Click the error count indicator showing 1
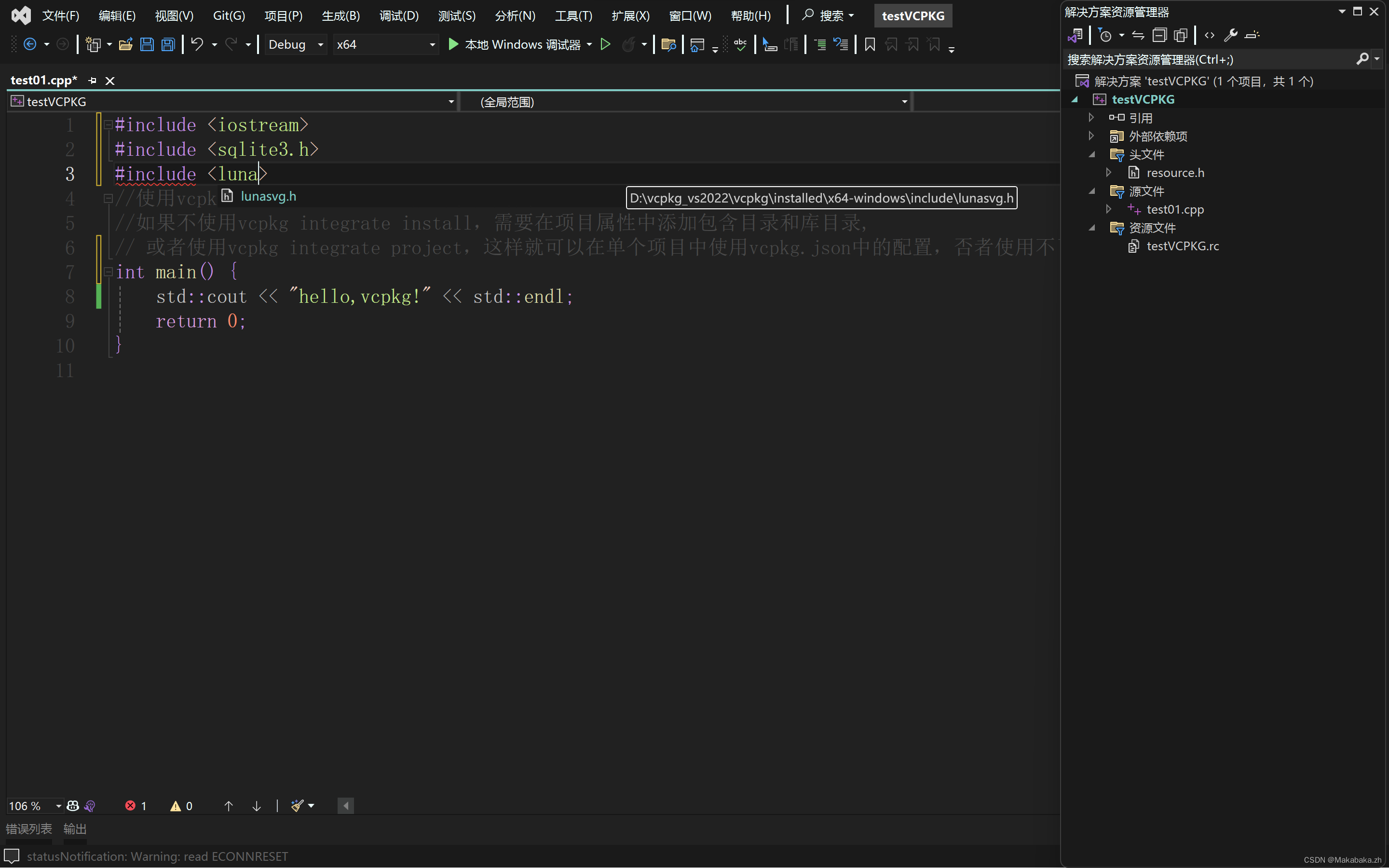The image size is (1389, 868). click(136, 805)
